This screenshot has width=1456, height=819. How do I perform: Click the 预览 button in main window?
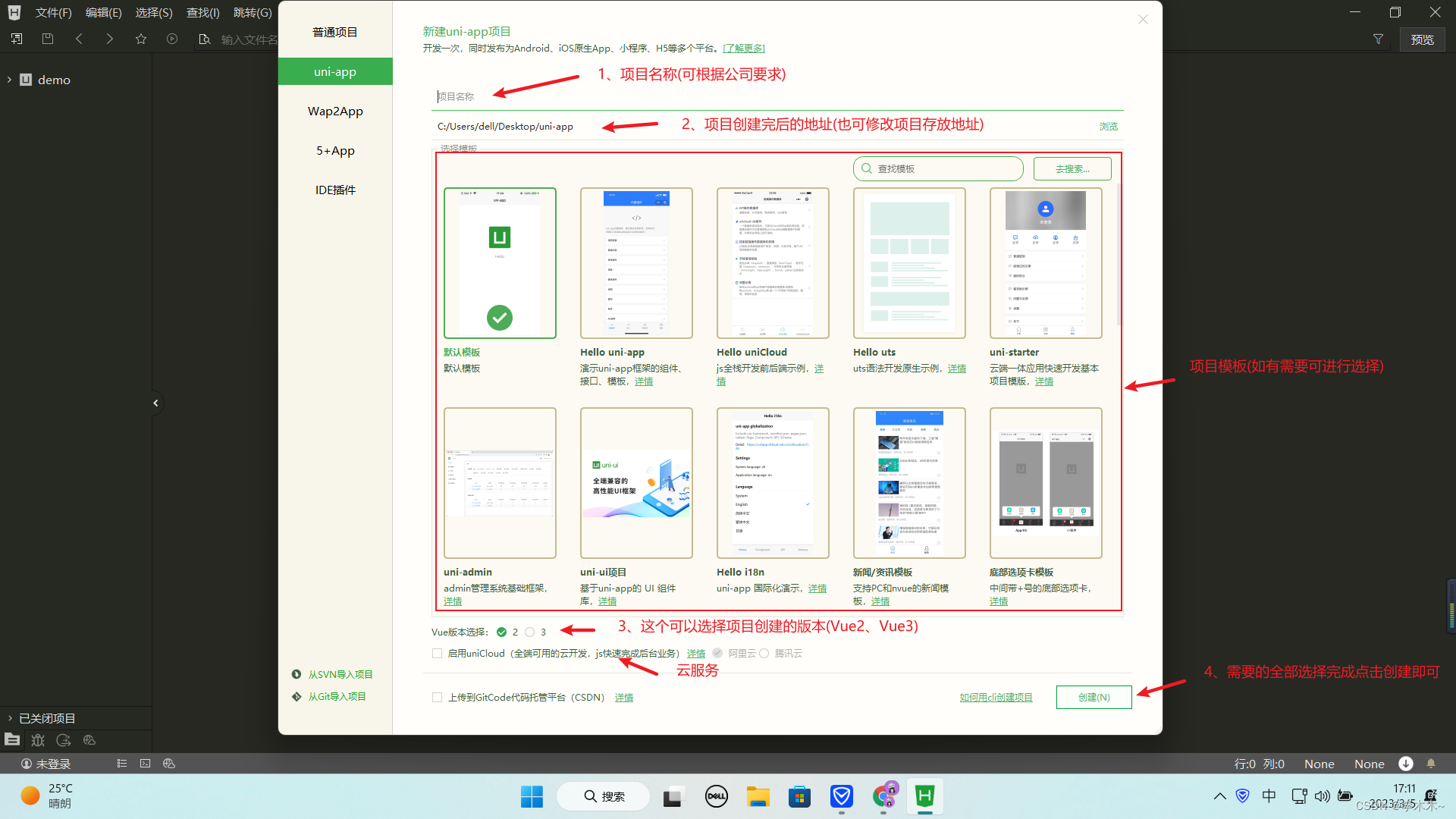click(1422, 39)
